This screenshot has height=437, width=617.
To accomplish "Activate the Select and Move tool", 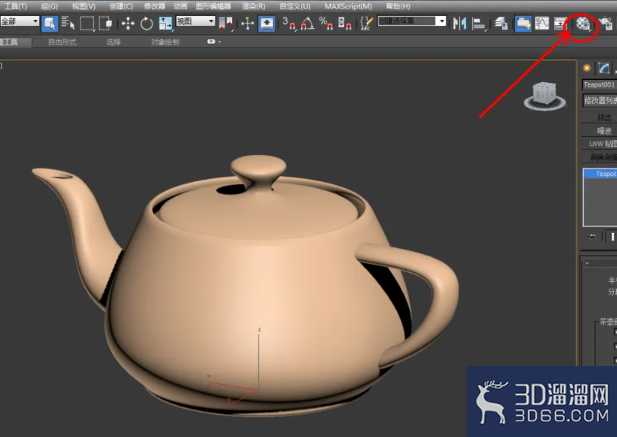I will point(128,24).
